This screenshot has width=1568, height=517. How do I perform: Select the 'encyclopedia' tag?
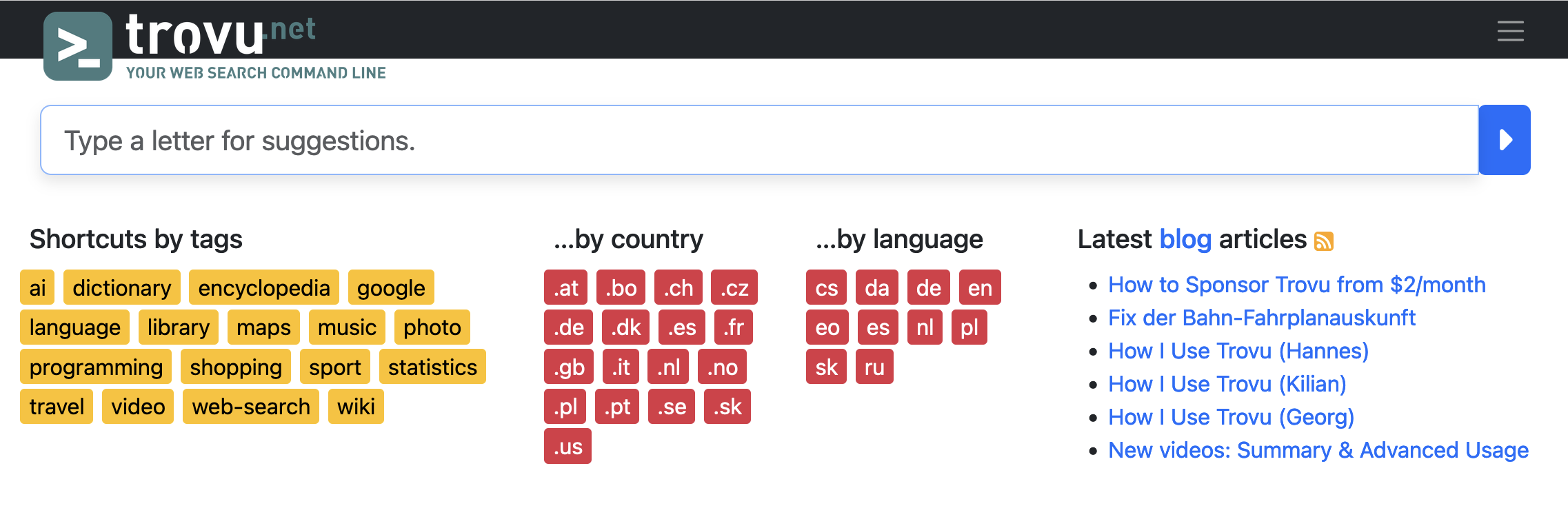(x=263, y=287)
